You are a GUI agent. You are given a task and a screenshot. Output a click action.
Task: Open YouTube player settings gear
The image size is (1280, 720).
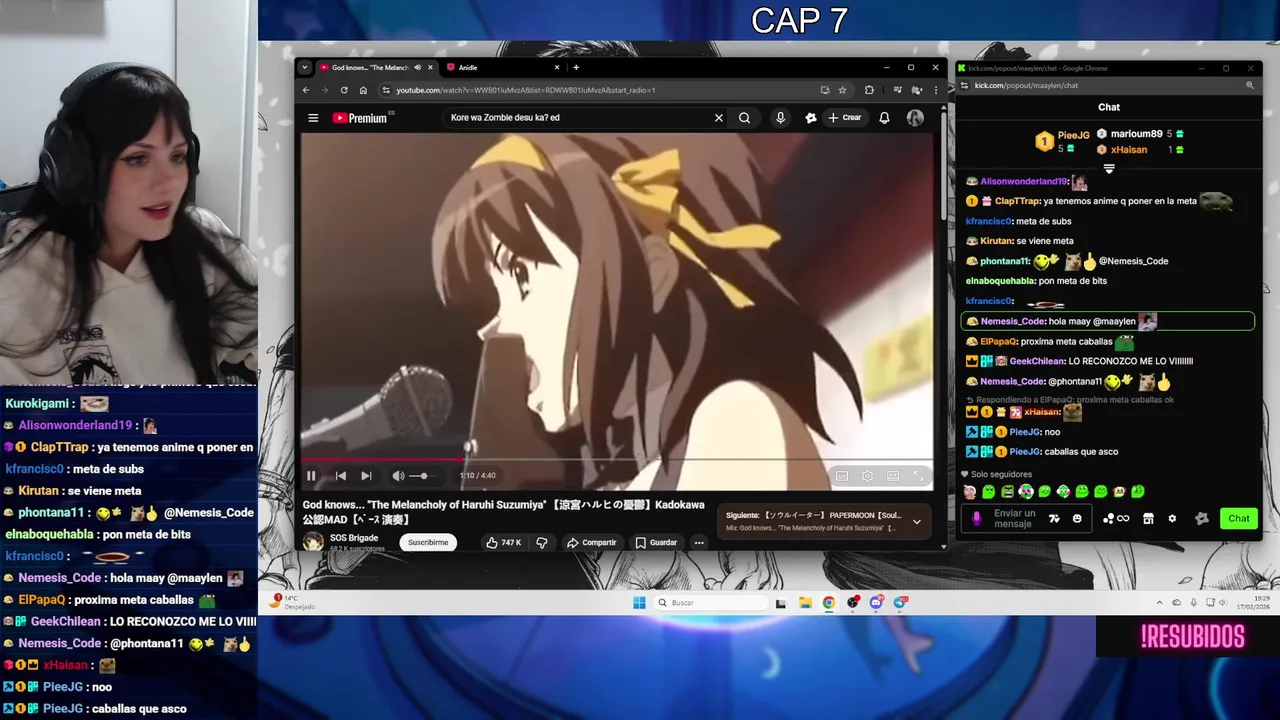click(x=867, y=476)
